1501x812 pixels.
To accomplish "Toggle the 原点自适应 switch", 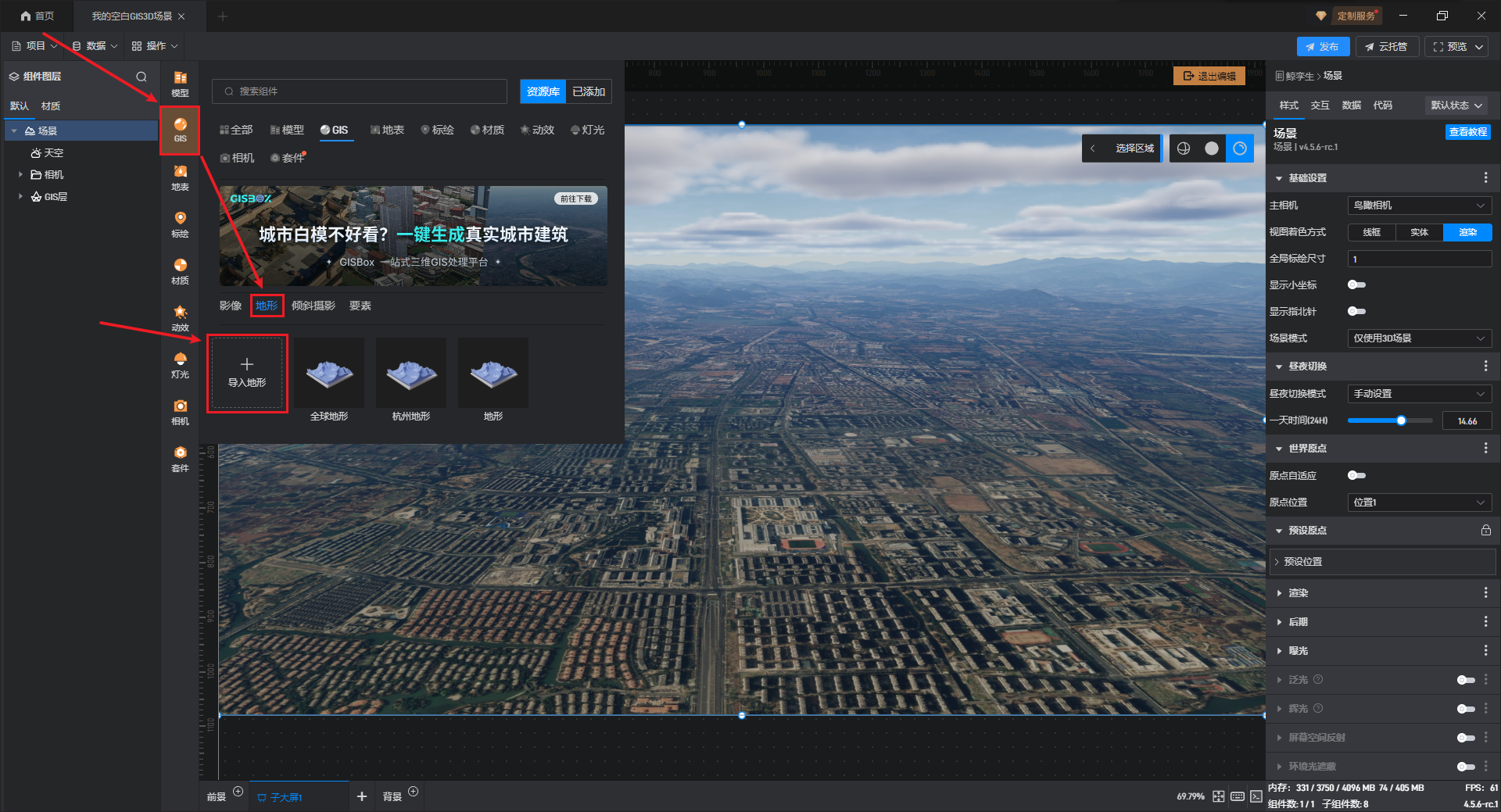I will coord(1356,475).
